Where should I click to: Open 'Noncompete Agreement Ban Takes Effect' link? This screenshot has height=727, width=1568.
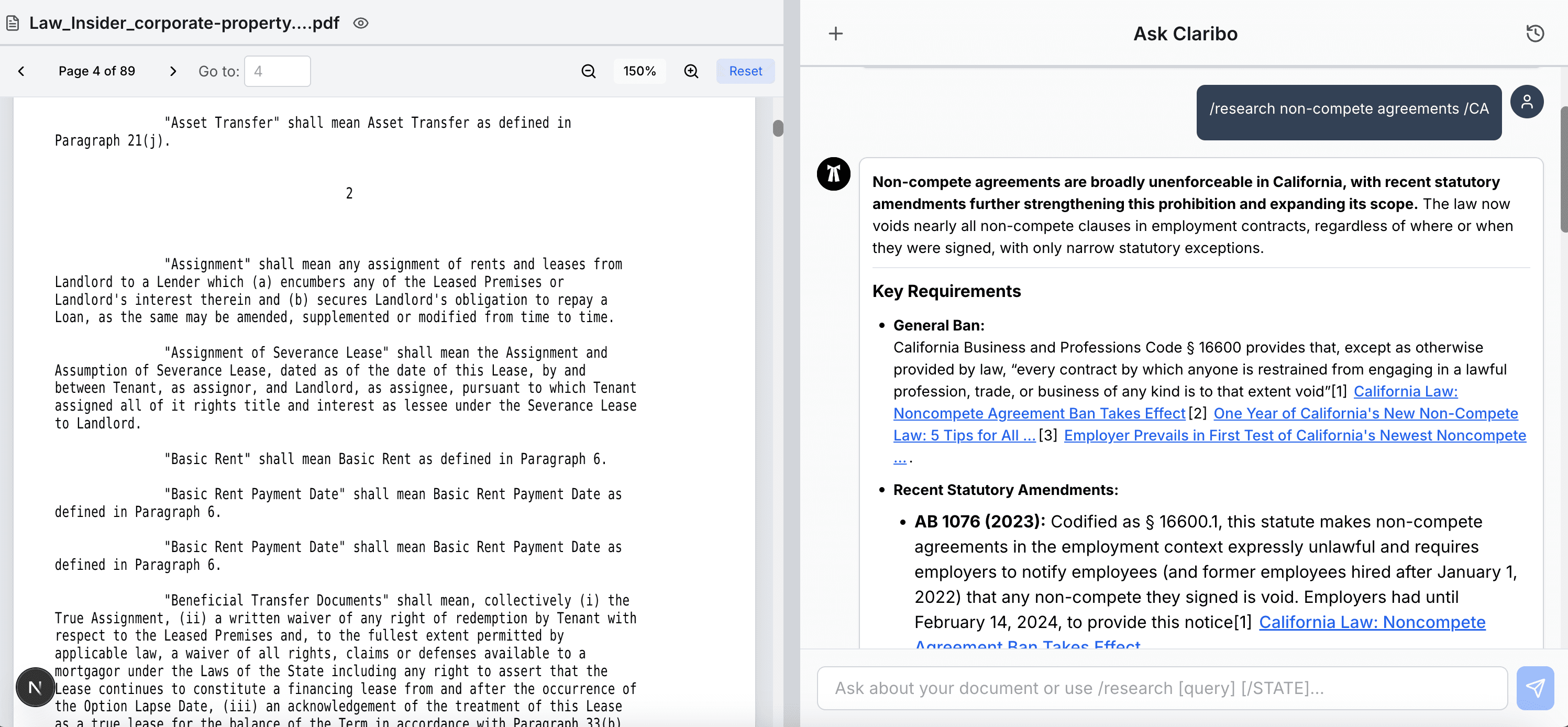point(1039,413)
